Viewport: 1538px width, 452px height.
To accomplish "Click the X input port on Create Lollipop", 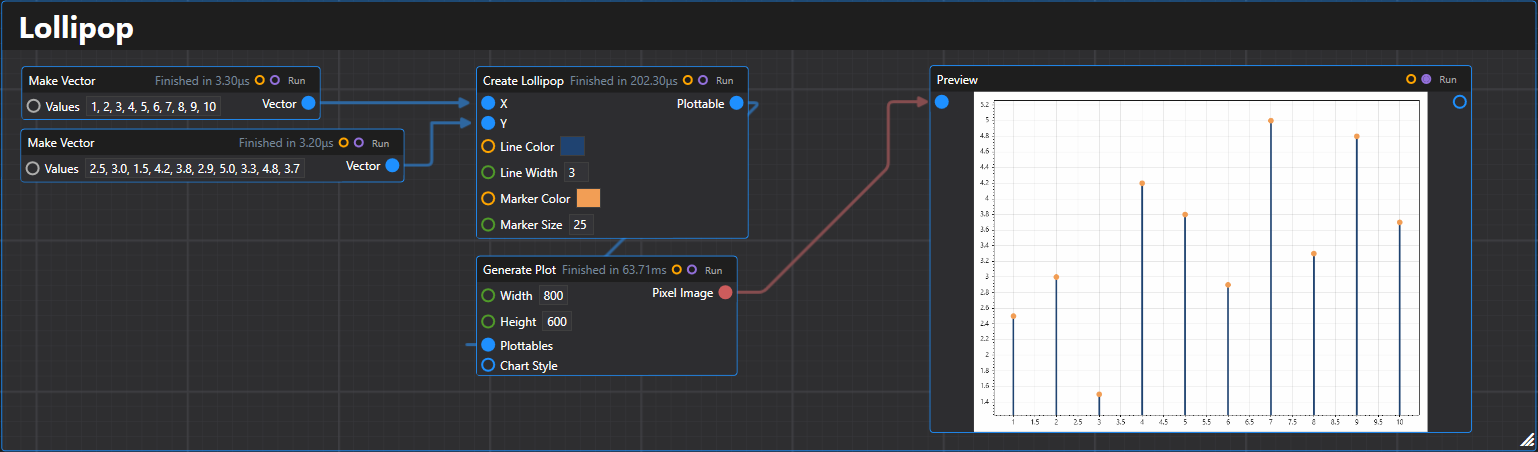I will point(488,103).
